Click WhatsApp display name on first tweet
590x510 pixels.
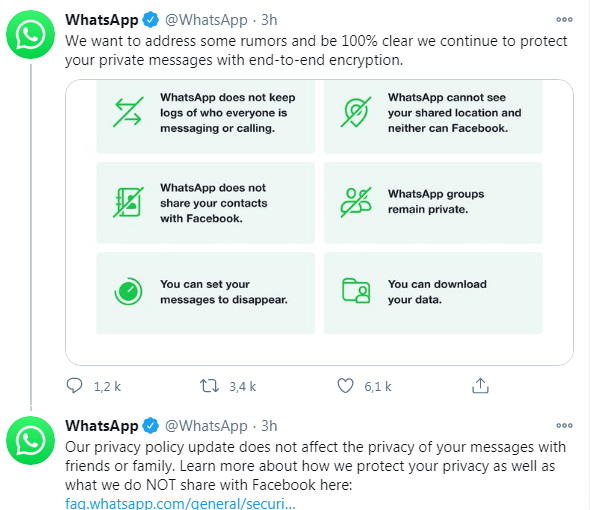click(x=102, y=20)
